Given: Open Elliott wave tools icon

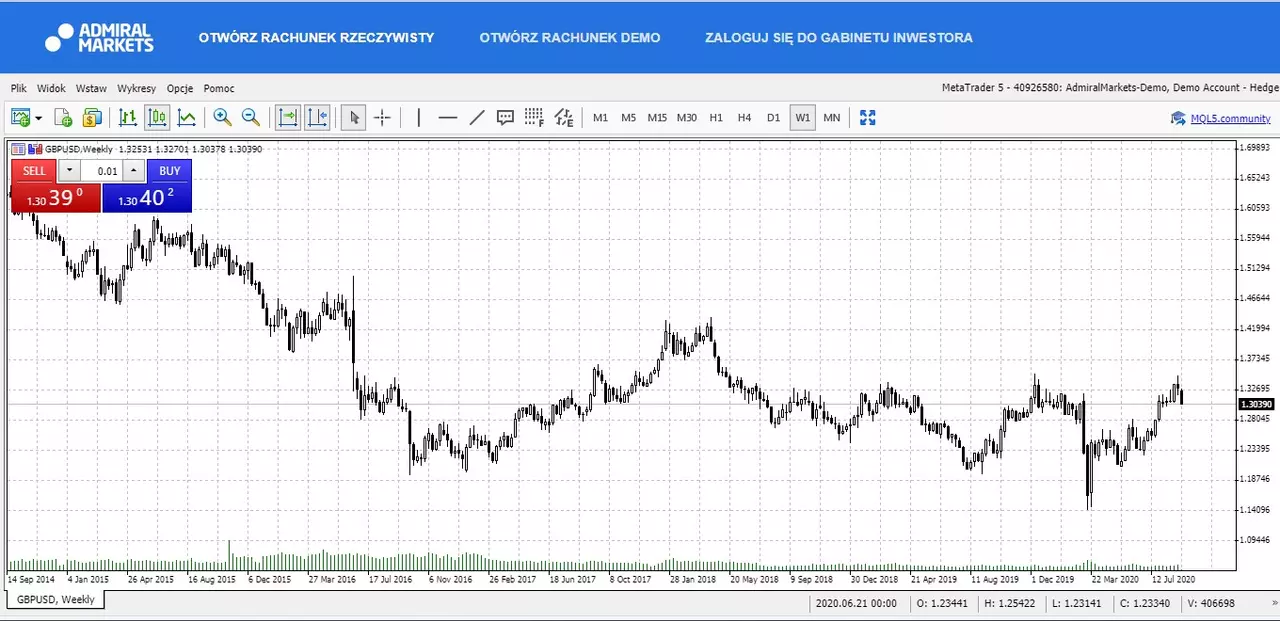Looking at the screenshot, I should point(564,117).
